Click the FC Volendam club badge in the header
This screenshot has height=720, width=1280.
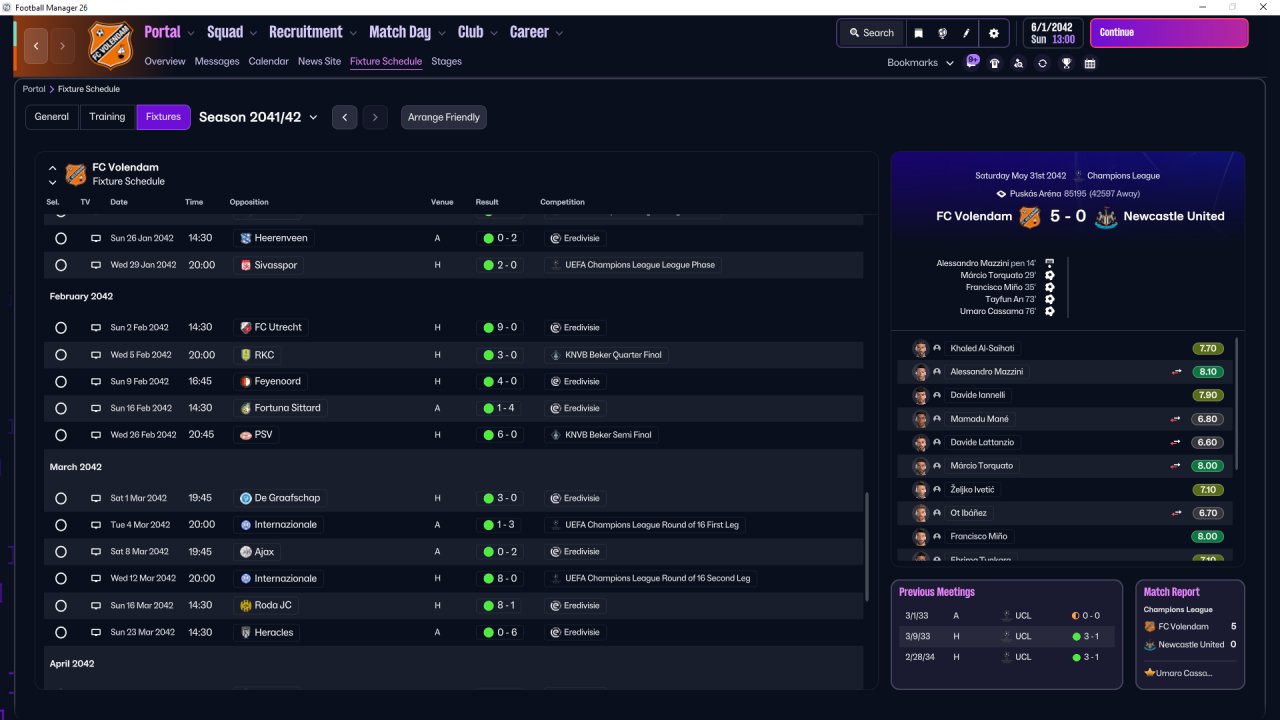[110, 46]
